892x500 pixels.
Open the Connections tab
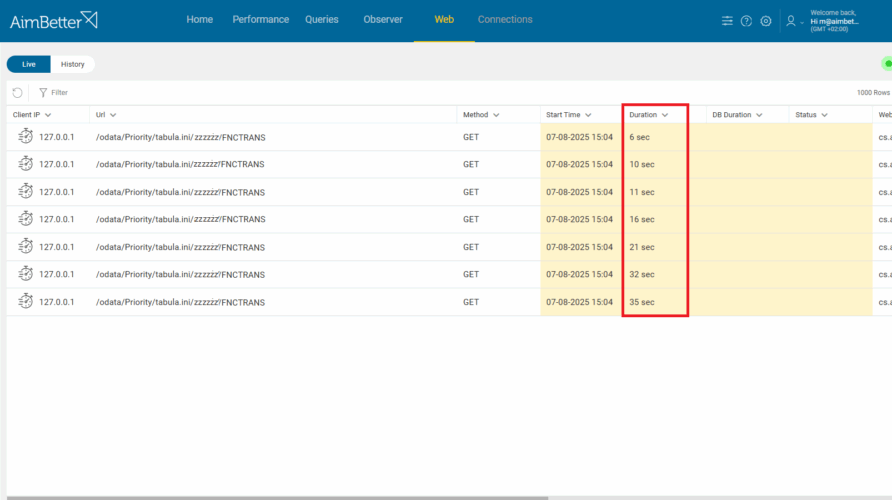tap(505, 19)
